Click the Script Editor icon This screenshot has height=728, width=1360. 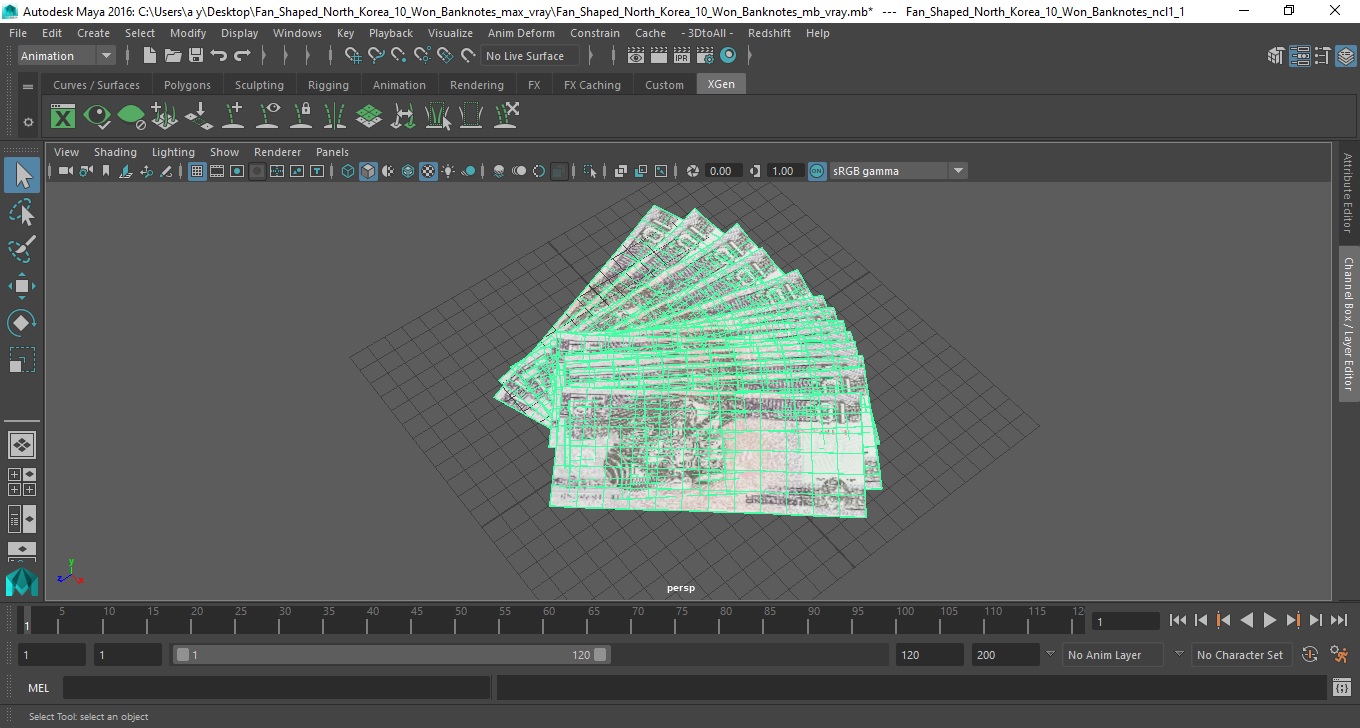tap(1342, 688)
